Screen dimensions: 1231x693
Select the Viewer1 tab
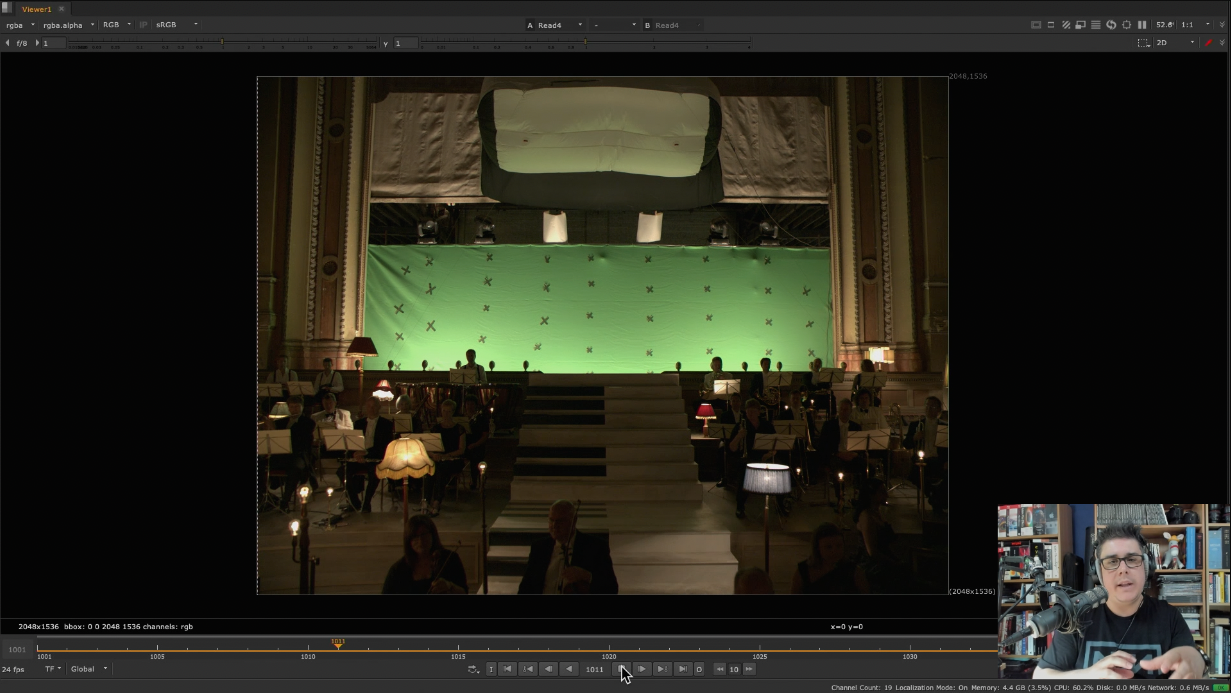click(36, 9)
